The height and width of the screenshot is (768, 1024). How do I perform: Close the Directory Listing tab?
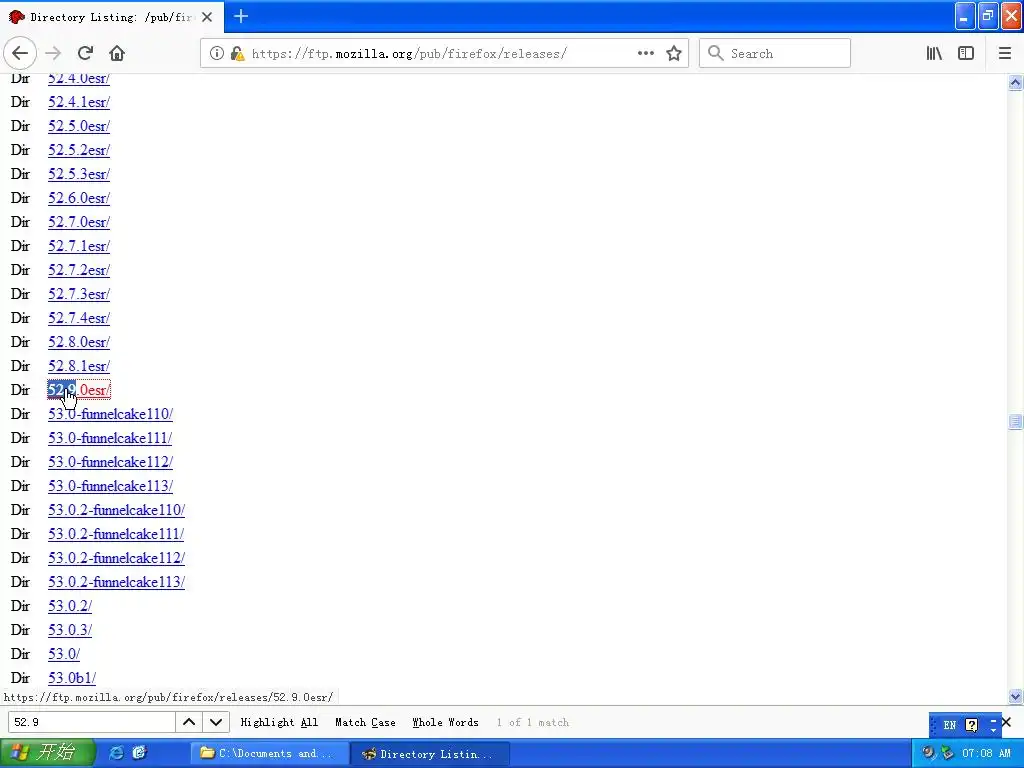tap(207, 17)
